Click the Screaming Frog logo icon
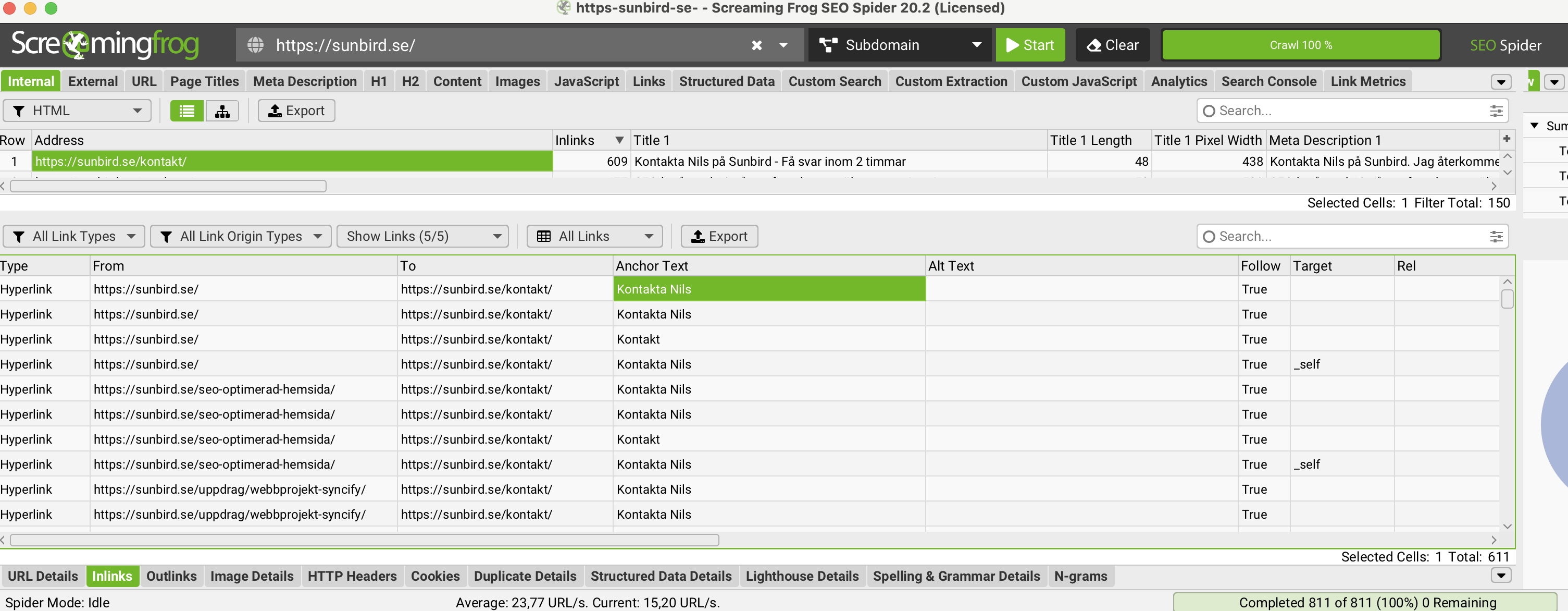The height and width of the screenshot is (611, 1568). (109, 45)
